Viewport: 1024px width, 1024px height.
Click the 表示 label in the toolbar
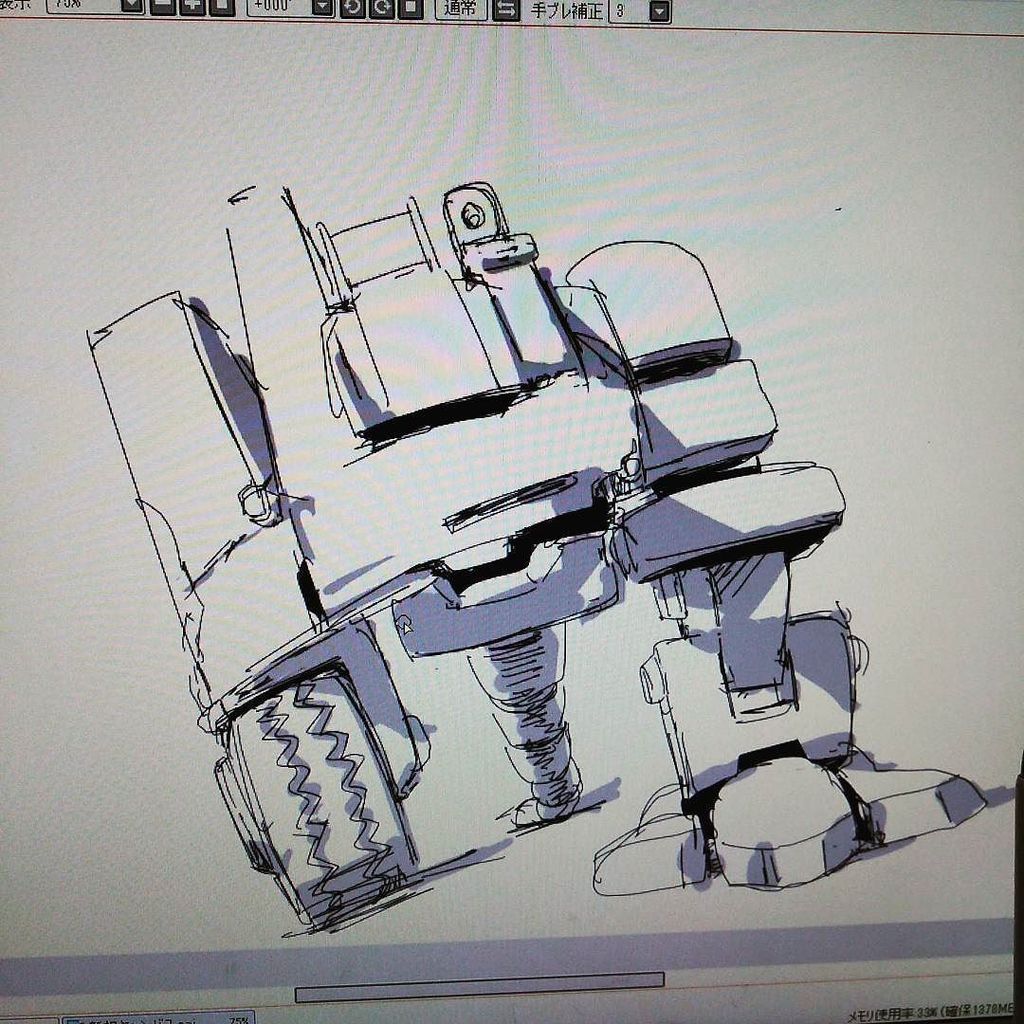point(16,5)
